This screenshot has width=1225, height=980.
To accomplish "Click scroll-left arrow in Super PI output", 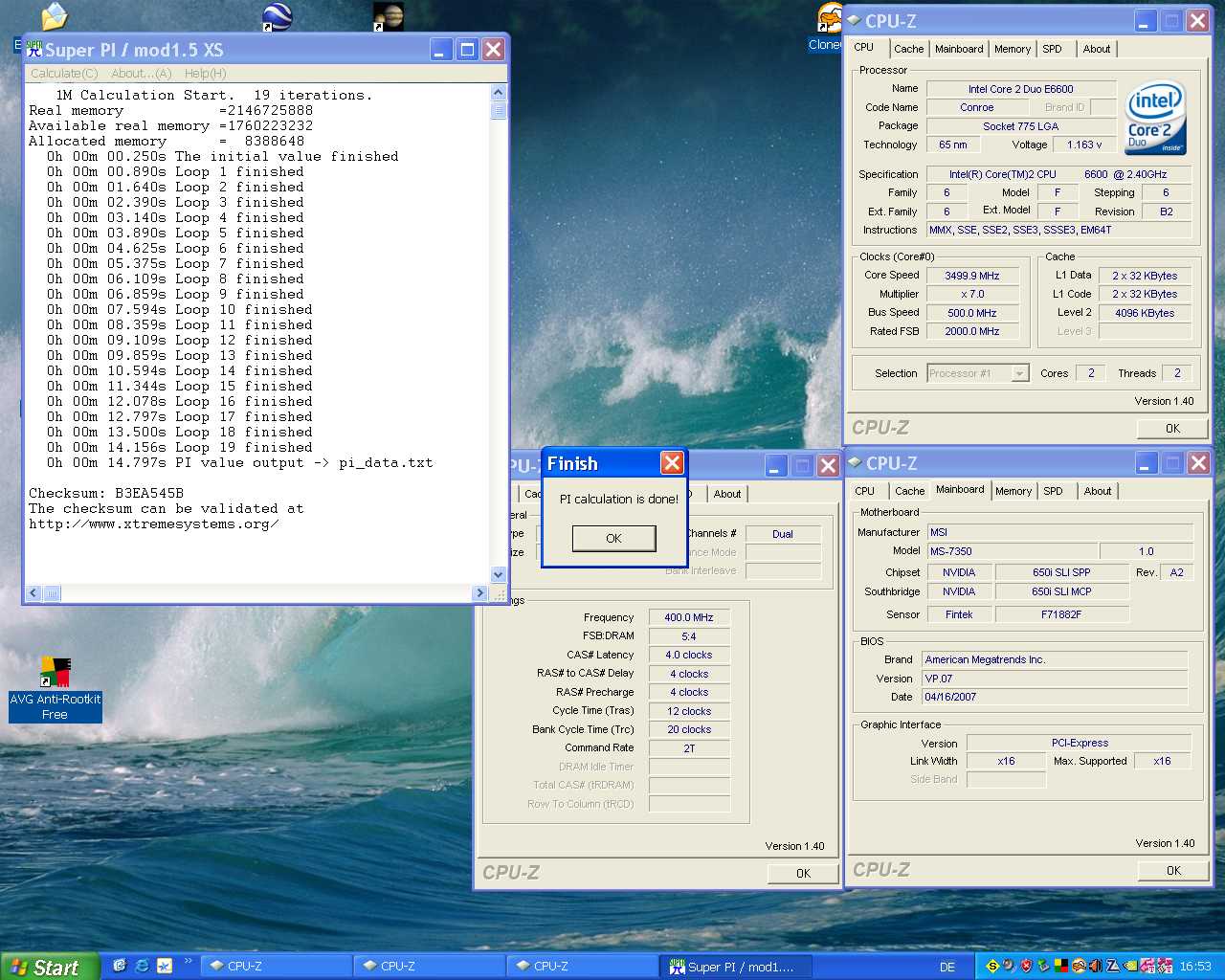I will click(x=33, y=593).
